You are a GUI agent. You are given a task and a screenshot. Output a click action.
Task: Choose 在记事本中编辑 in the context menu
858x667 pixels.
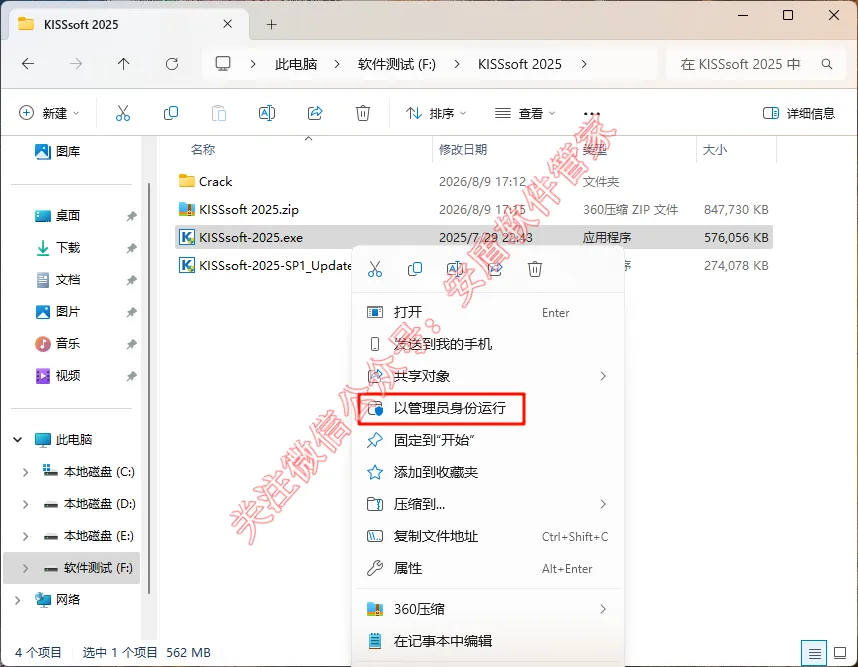click(x=488, y=641)
